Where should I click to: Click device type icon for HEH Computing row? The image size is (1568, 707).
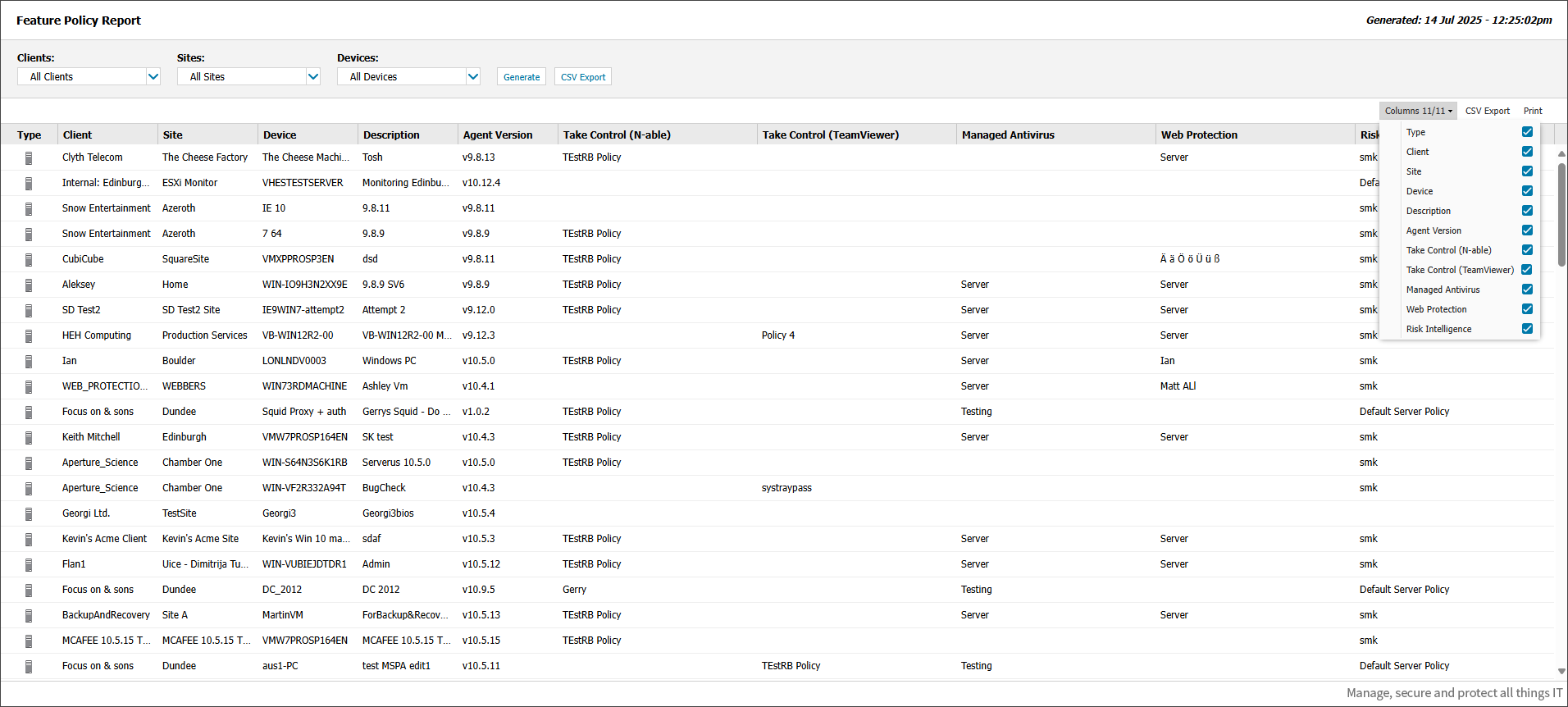pos(29,335)
